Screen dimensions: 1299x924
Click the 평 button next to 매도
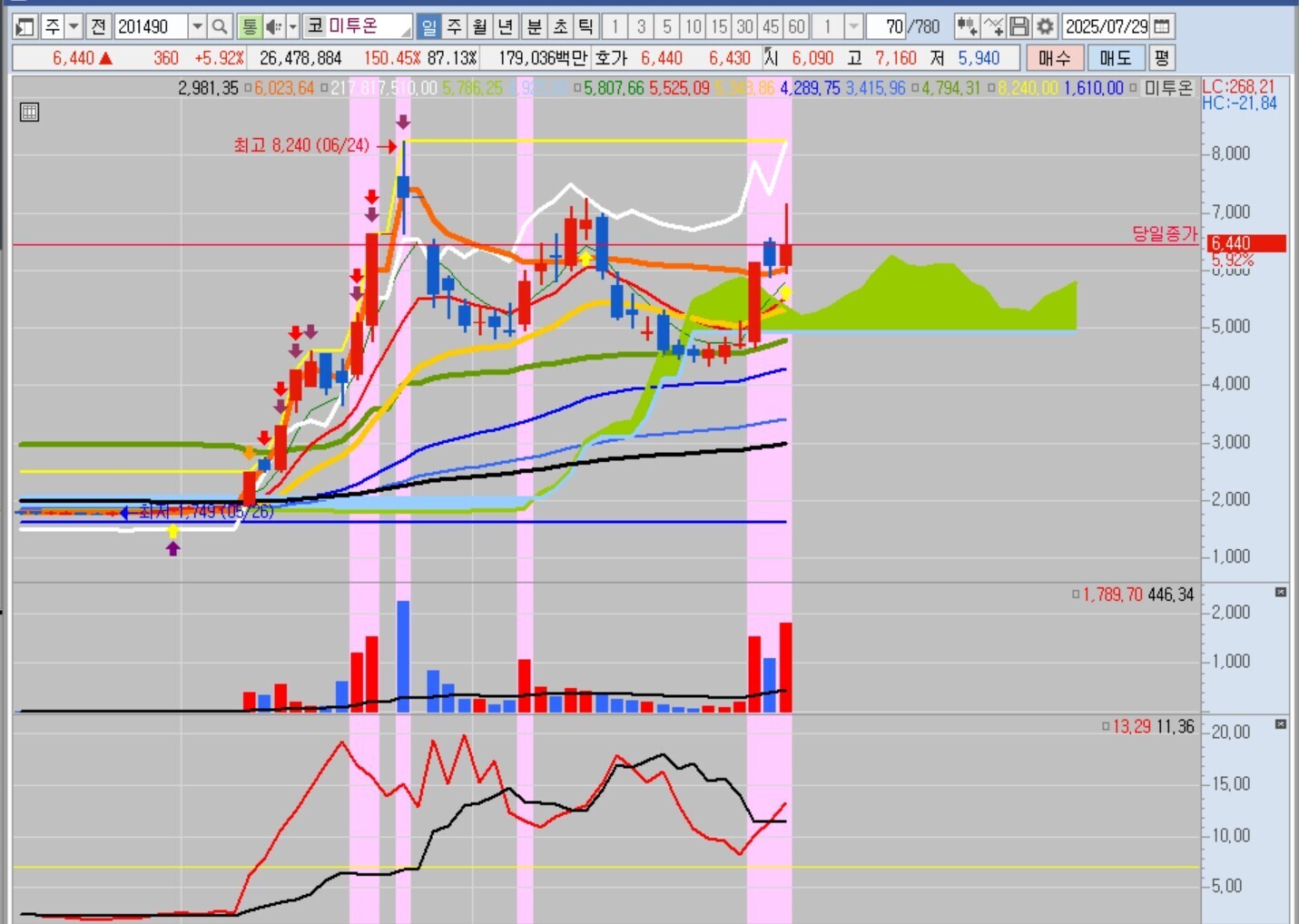1162,58
